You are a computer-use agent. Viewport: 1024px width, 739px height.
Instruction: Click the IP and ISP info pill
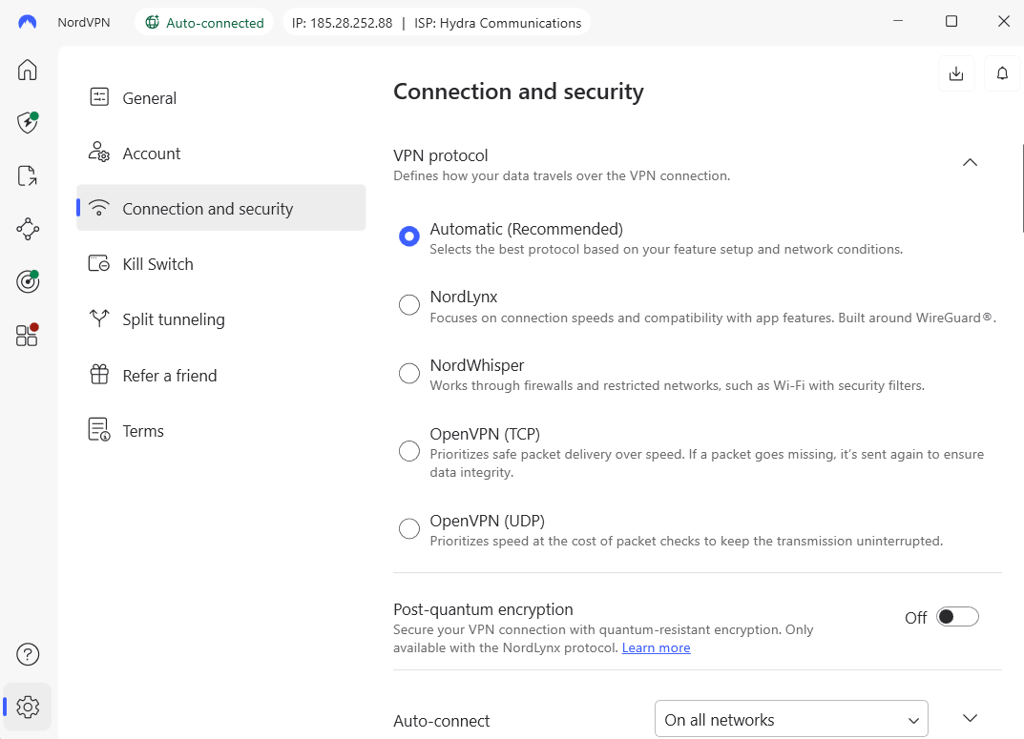(436, 23)
